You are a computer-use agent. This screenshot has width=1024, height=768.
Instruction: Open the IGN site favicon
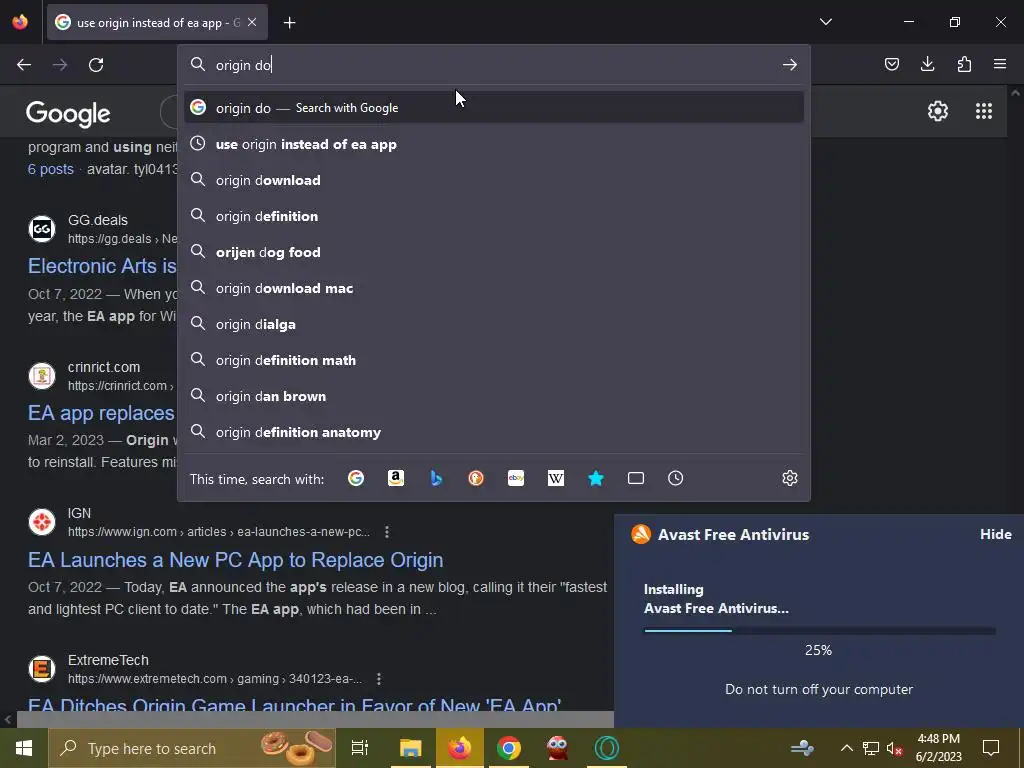pyautogui.click(x=42, y=522)
